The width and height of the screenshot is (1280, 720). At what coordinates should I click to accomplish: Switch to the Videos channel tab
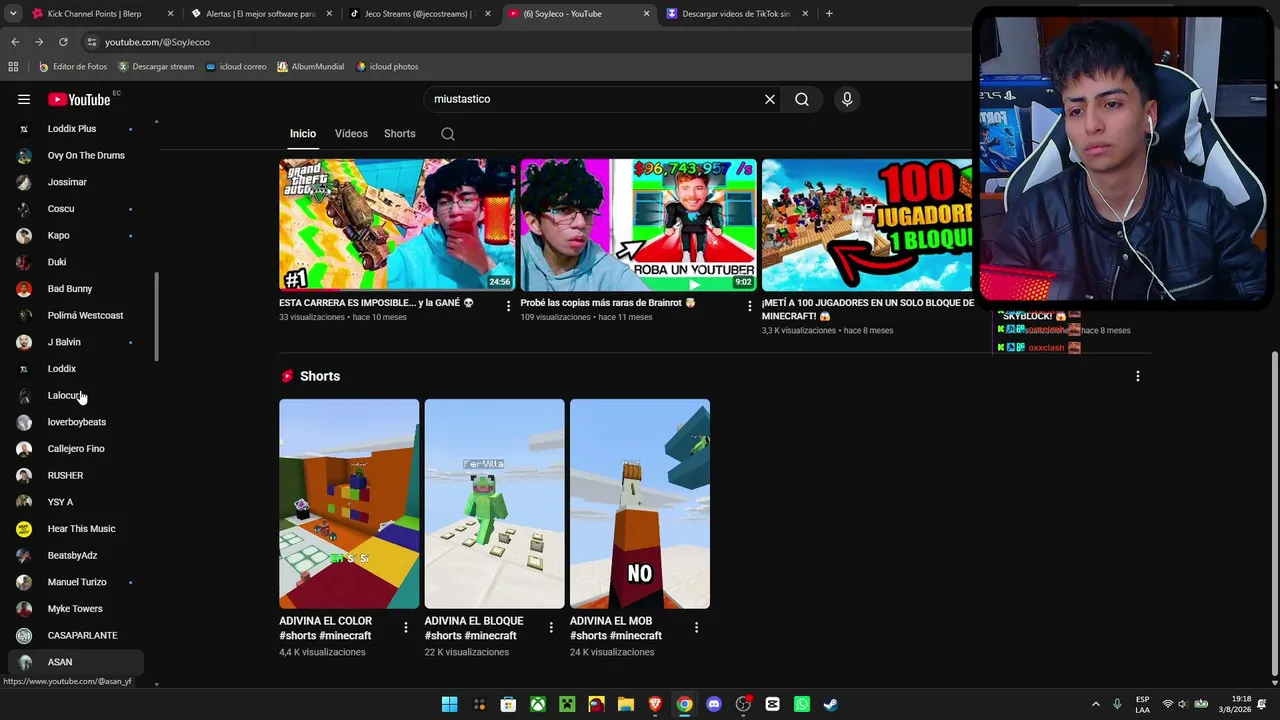(x=351, y=134)
